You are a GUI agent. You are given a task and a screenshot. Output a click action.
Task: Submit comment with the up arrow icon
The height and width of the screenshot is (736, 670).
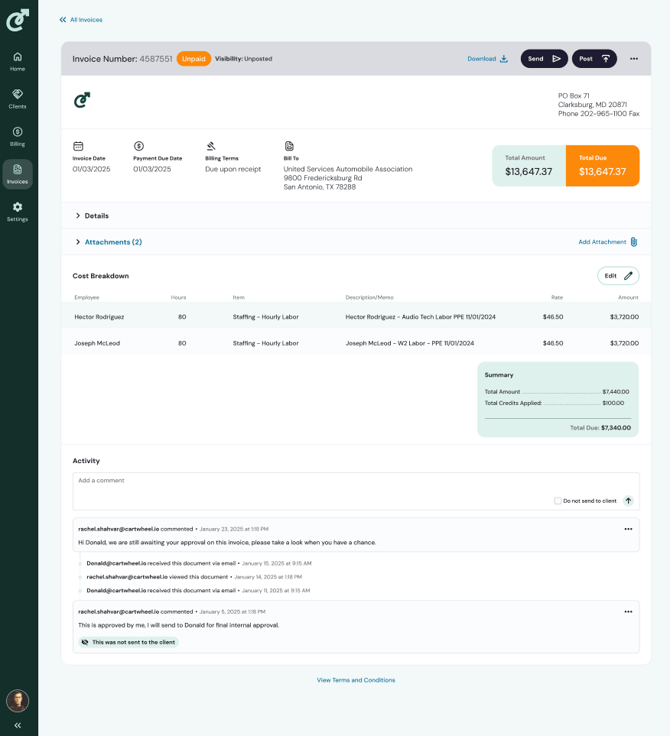coord(628,501)
